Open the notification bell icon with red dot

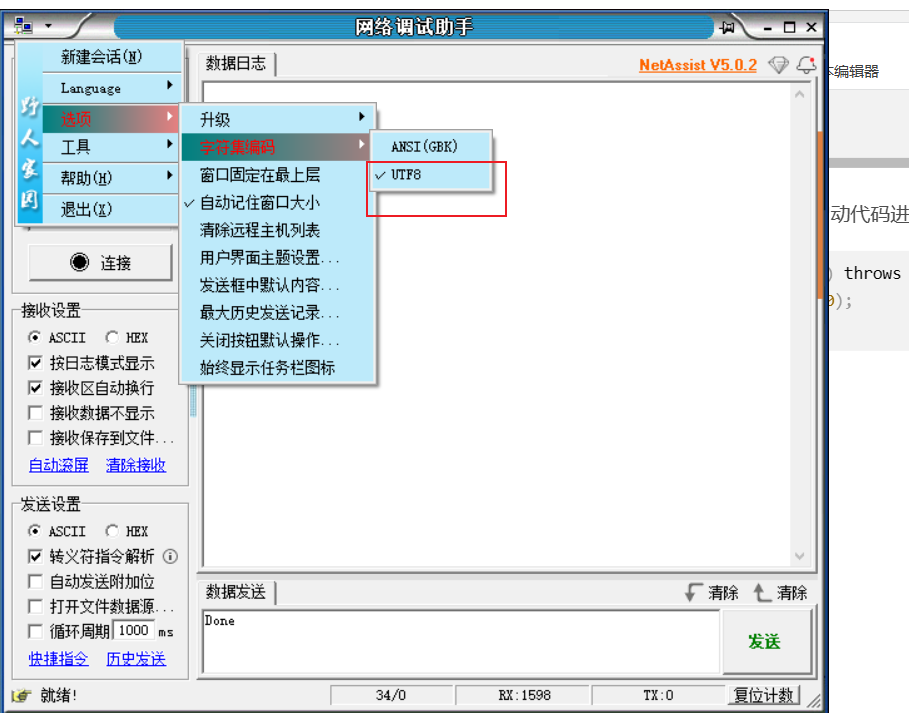point(804,64)
